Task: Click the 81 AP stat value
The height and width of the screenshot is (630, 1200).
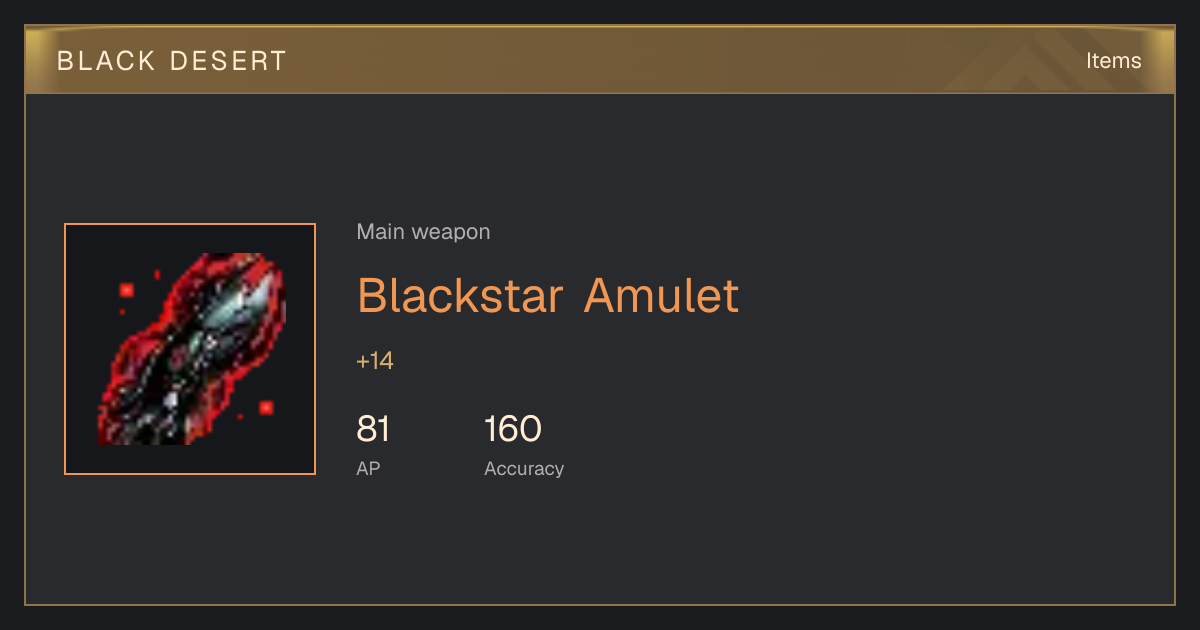Action: (373, 429)
